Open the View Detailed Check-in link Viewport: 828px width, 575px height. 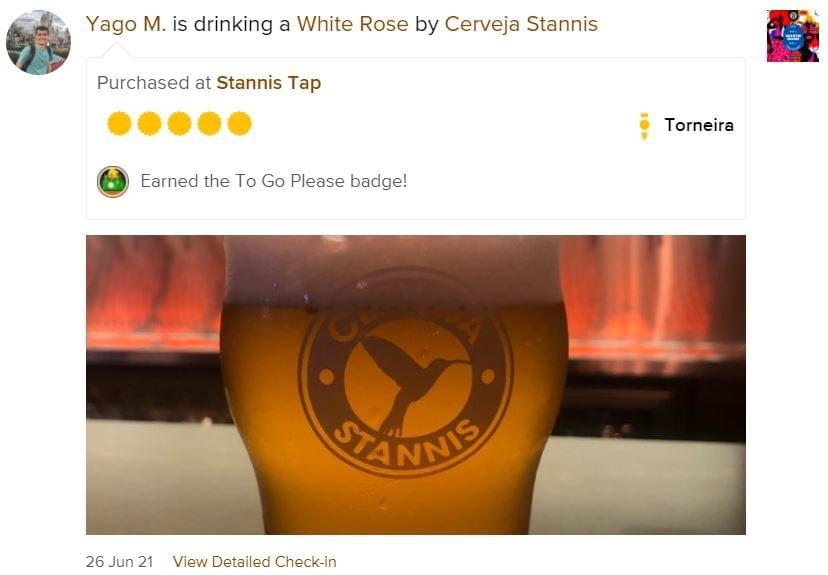pyautogui.click(x=255, y=562)
